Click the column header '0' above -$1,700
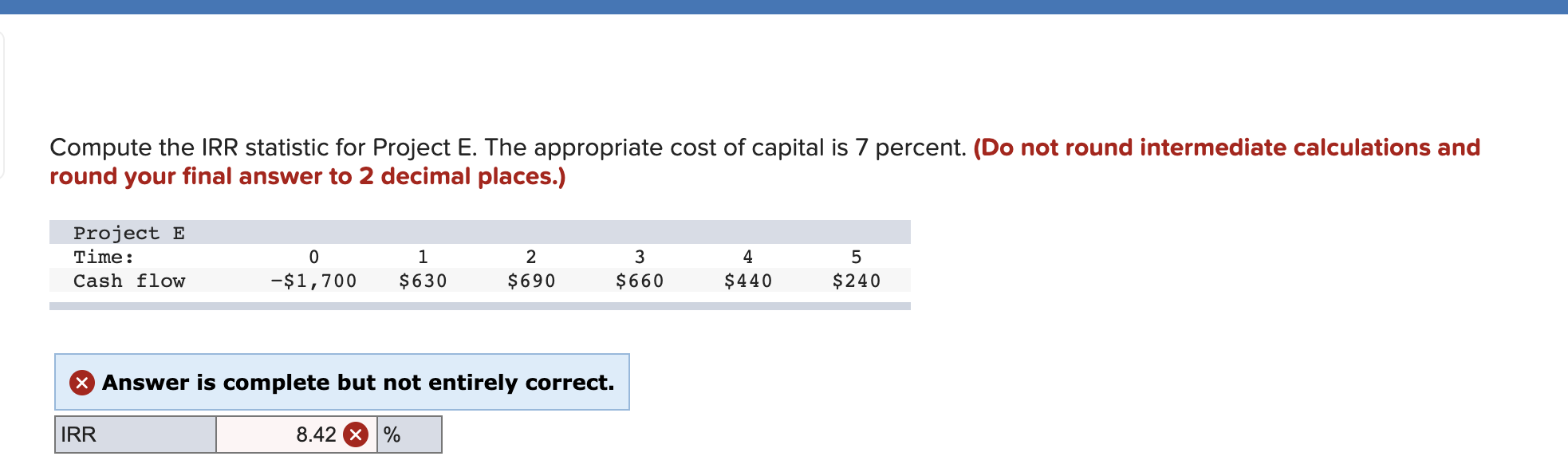The image size is (1568, 464). (x=313, y=256)
